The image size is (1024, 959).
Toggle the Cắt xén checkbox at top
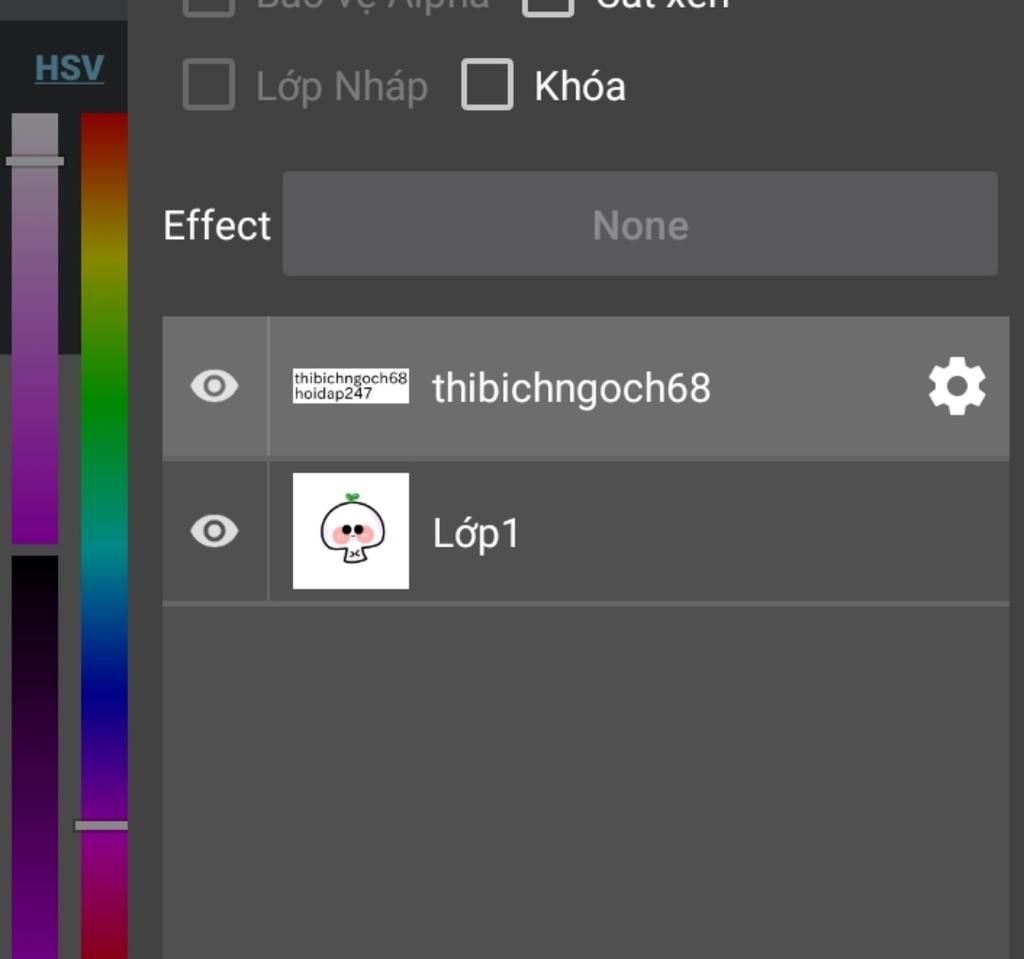[548, 5]
